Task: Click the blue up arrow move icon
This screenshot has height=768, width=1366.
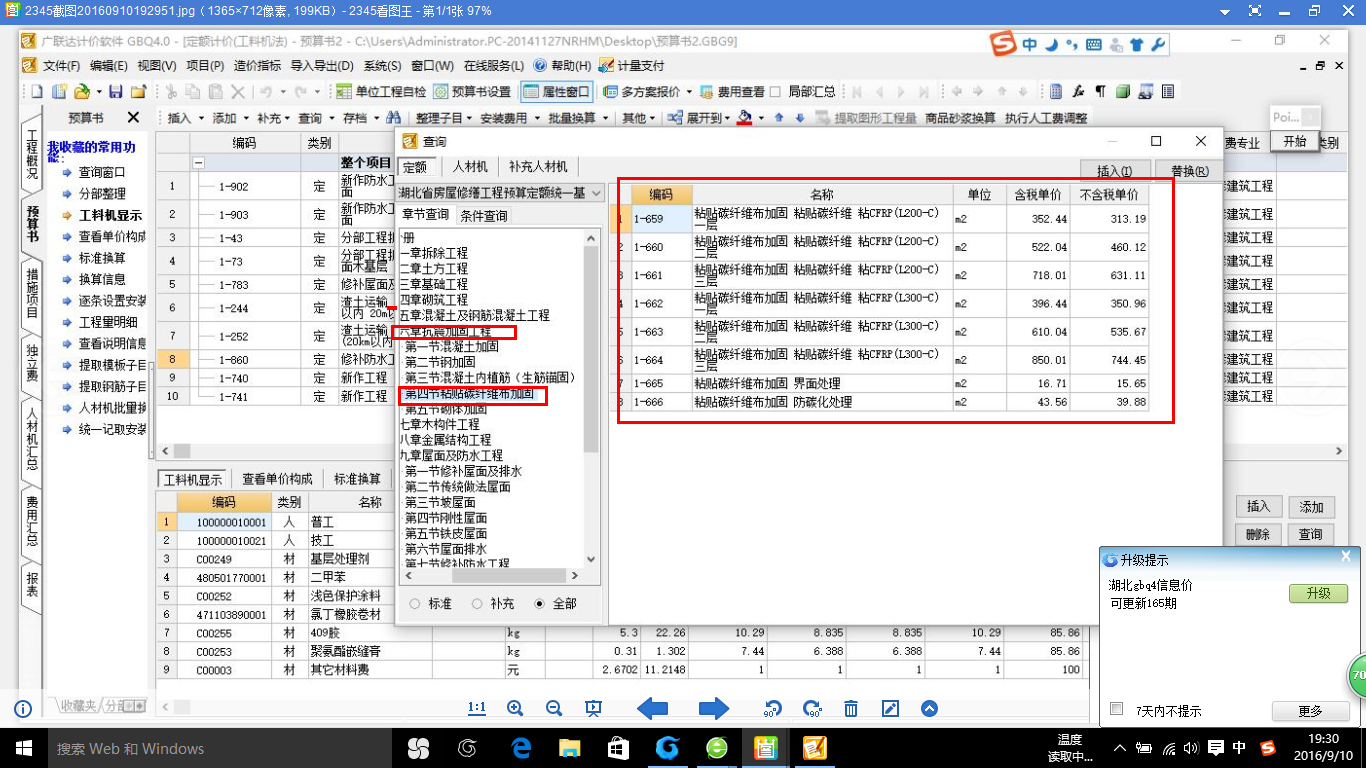Action: tap(779, 118)
